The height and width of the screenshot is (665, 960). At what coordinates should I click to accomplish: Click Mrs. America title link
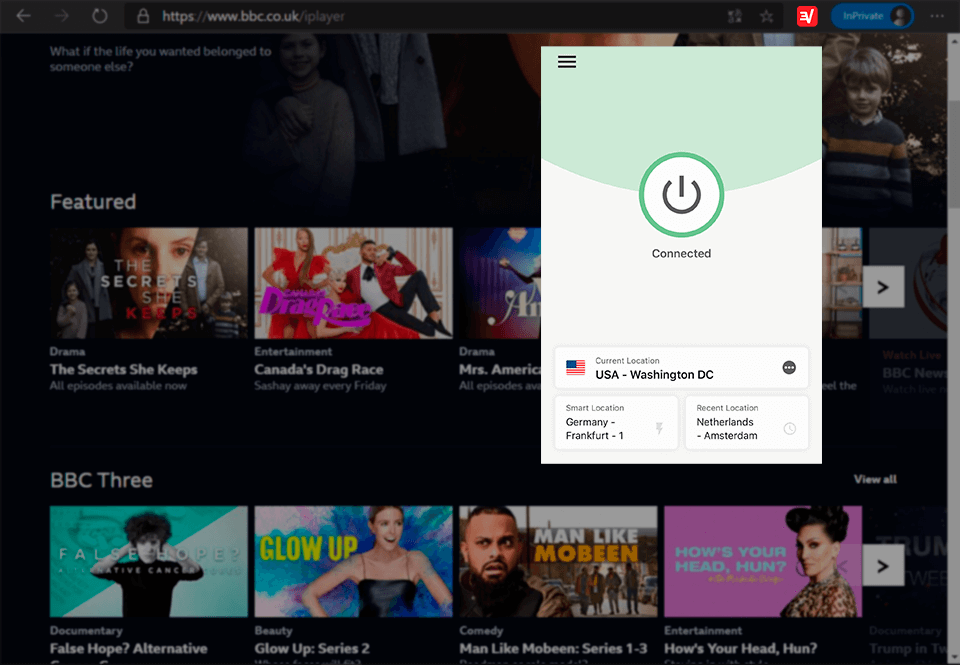click(x=500, y=370)
